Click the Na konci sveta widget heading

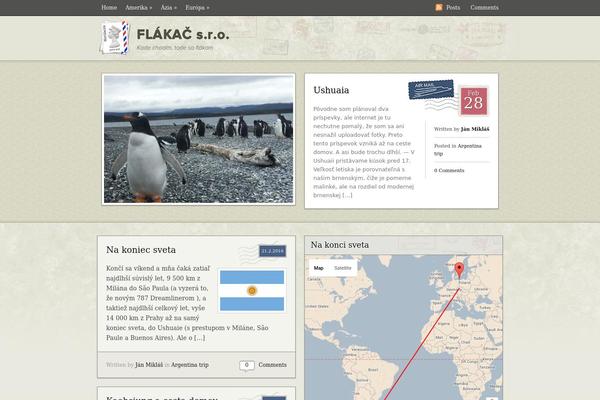340,245
